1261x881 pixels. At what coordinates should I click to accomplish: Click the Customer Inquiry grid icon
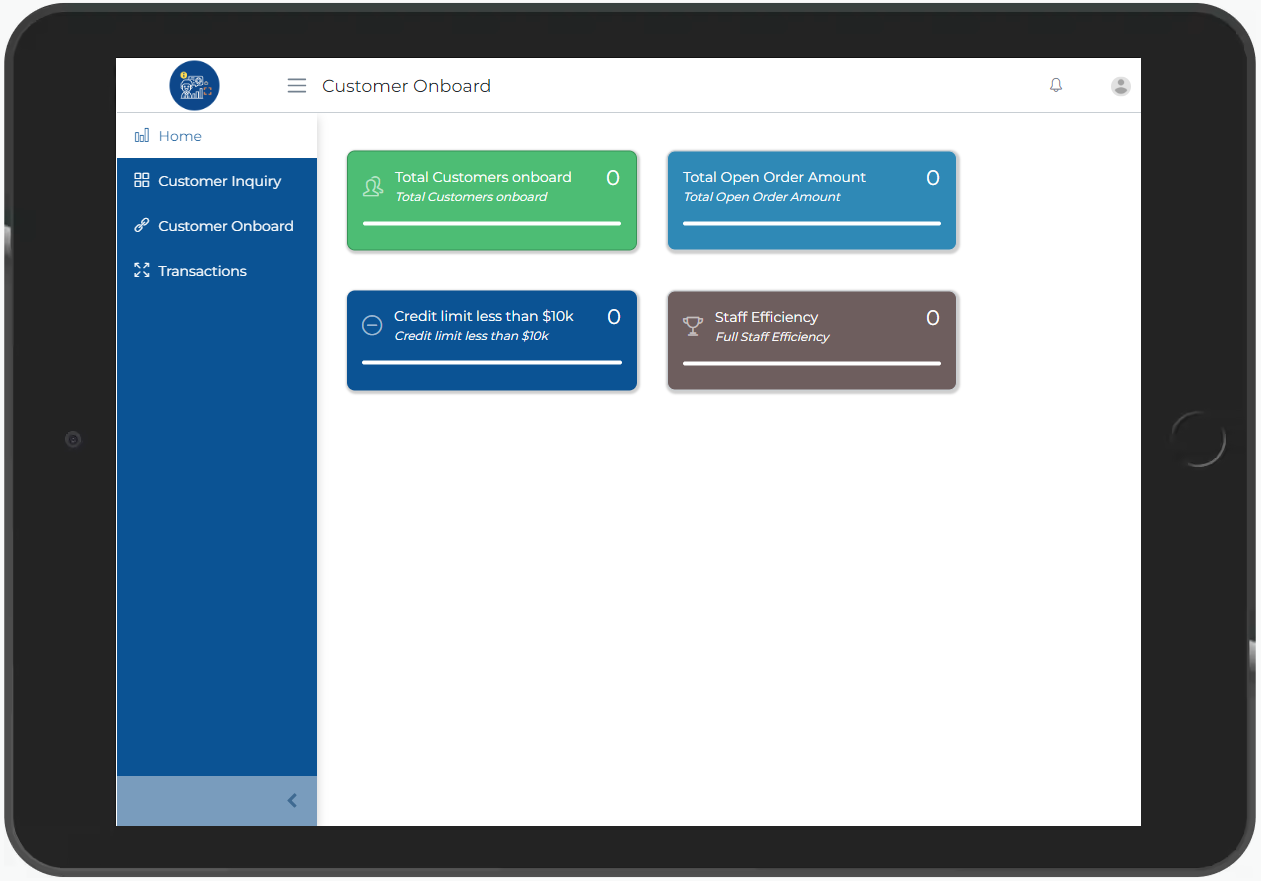click(x=142, y=181)
